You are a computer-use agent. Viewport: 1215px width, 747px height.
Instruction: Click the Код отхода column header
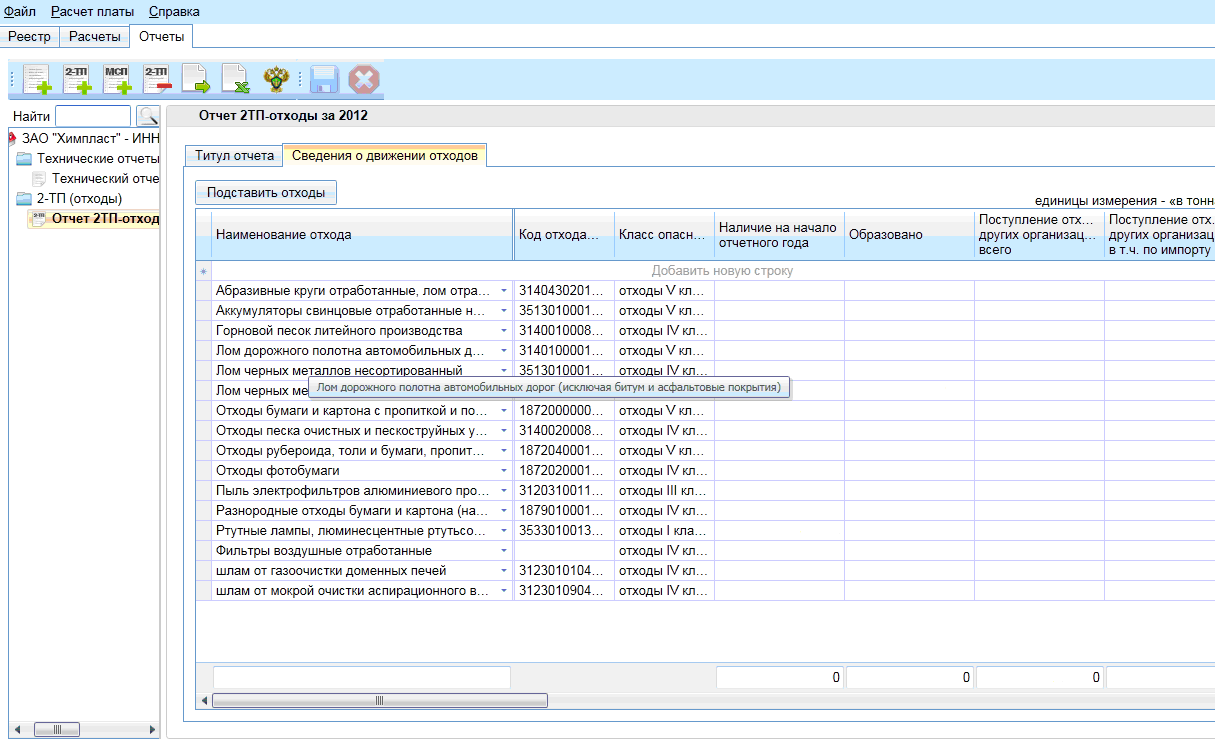tap(564, 235)
